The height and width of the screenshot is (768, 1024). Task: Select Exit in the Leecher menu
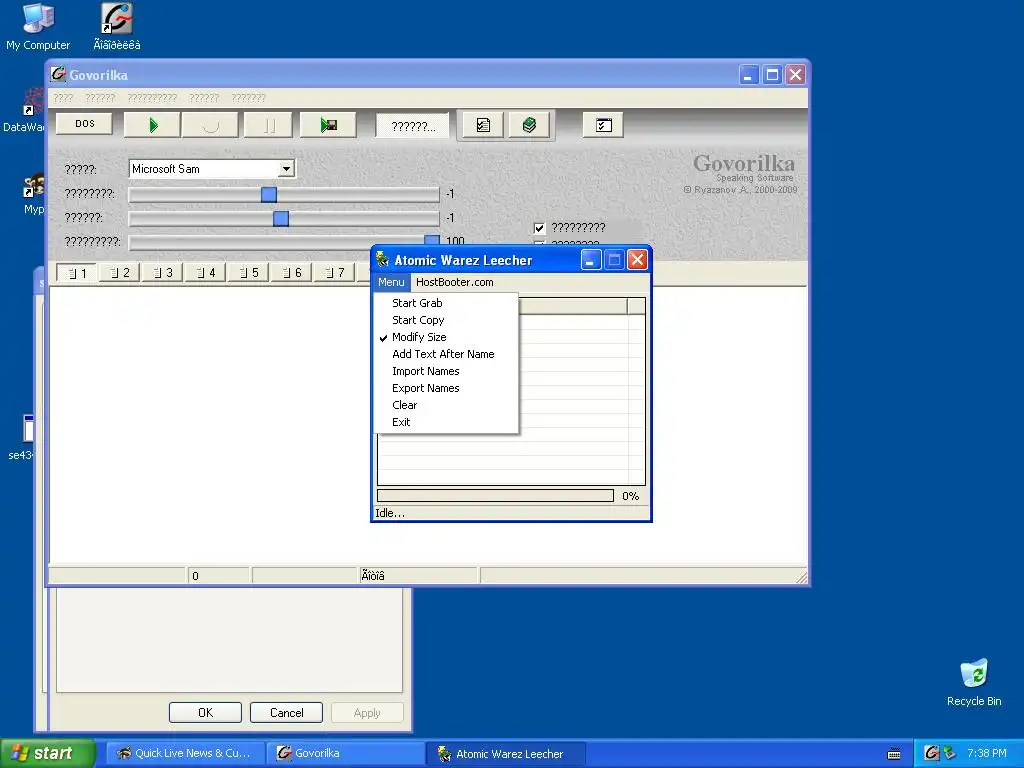tap(446, 422)
